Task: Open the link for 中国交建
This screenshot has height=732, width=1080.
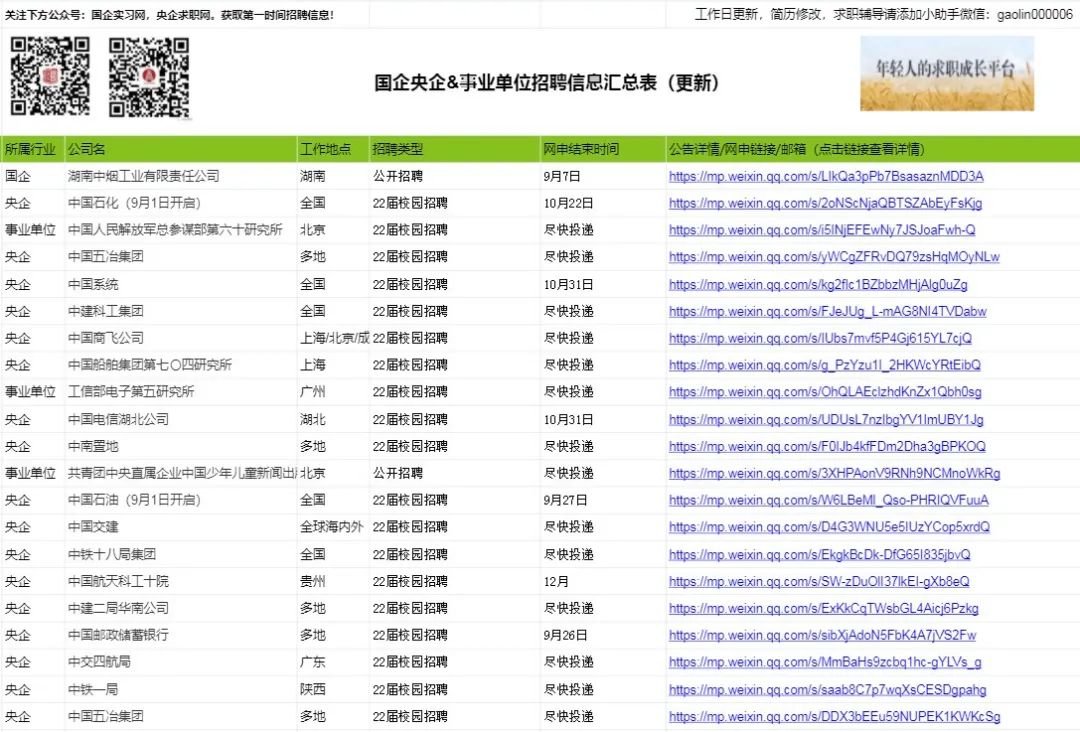Action: [829, 527]
